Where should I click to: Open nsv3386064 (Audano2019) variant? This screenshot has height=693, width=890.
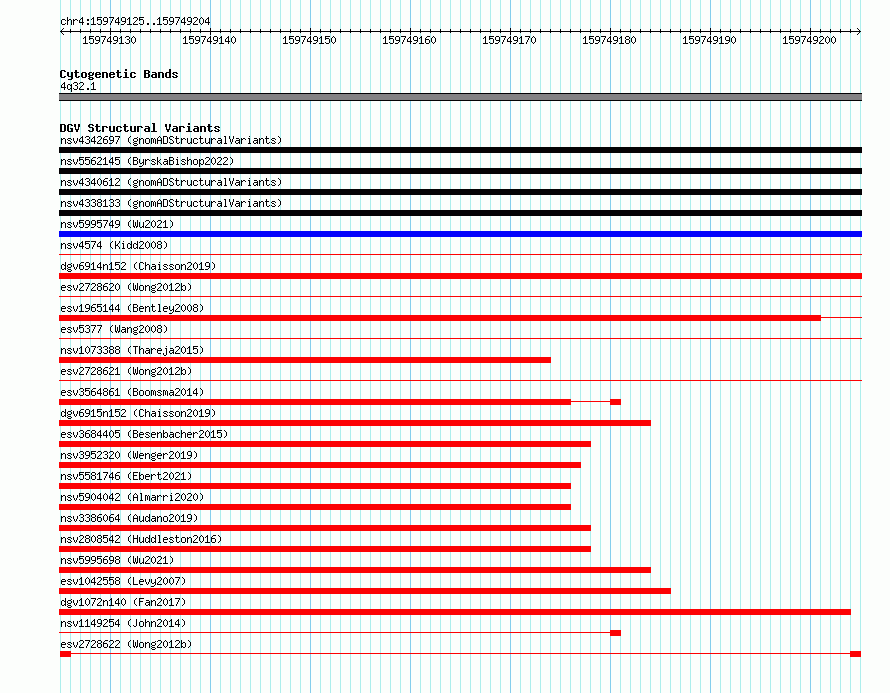(129, 518)
